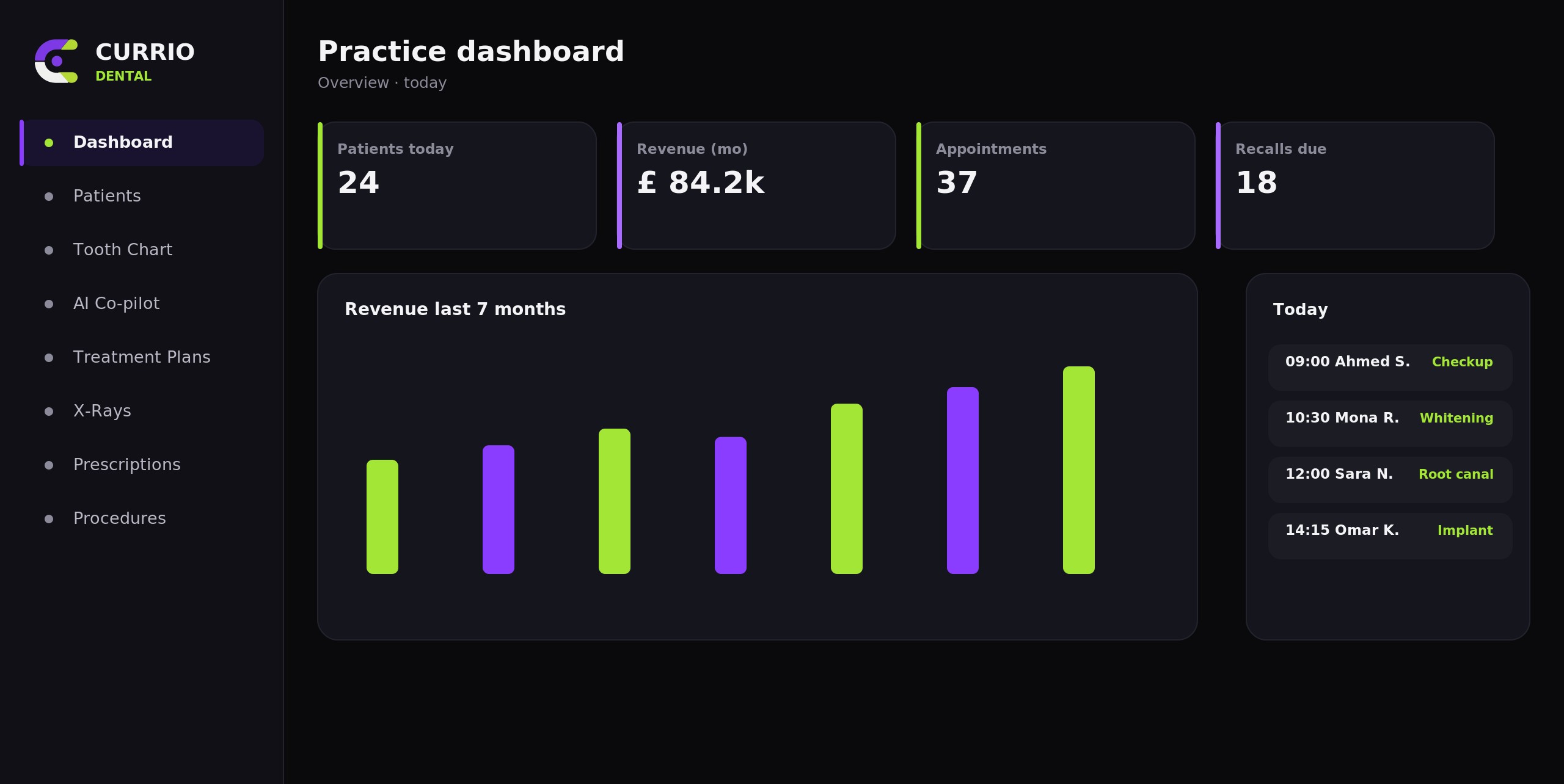Go to Patients in the sidebar

142,197
